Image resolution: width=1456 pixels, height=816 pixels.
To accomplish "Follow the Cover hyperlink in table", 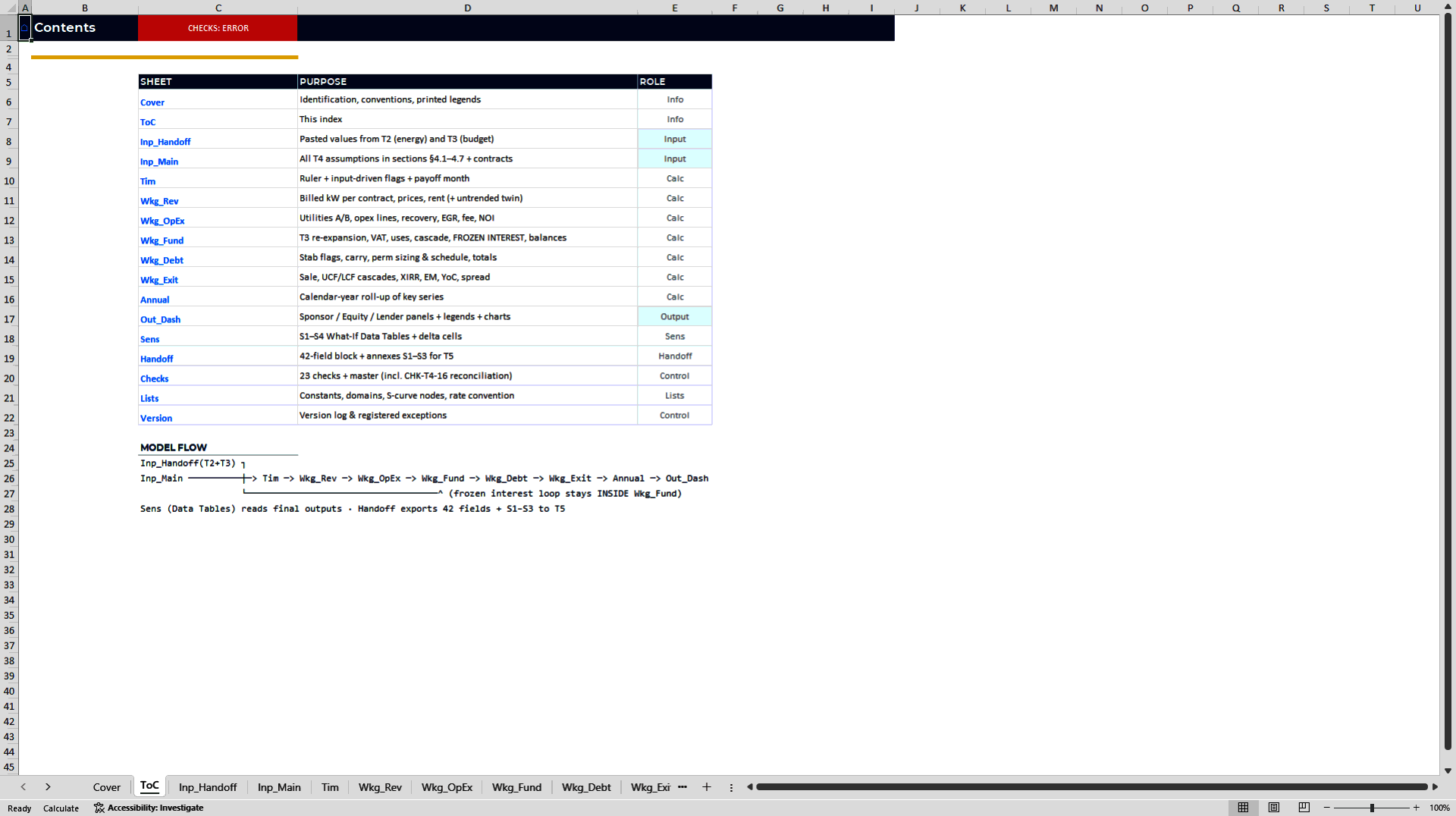I will click(x=152, y=102).
